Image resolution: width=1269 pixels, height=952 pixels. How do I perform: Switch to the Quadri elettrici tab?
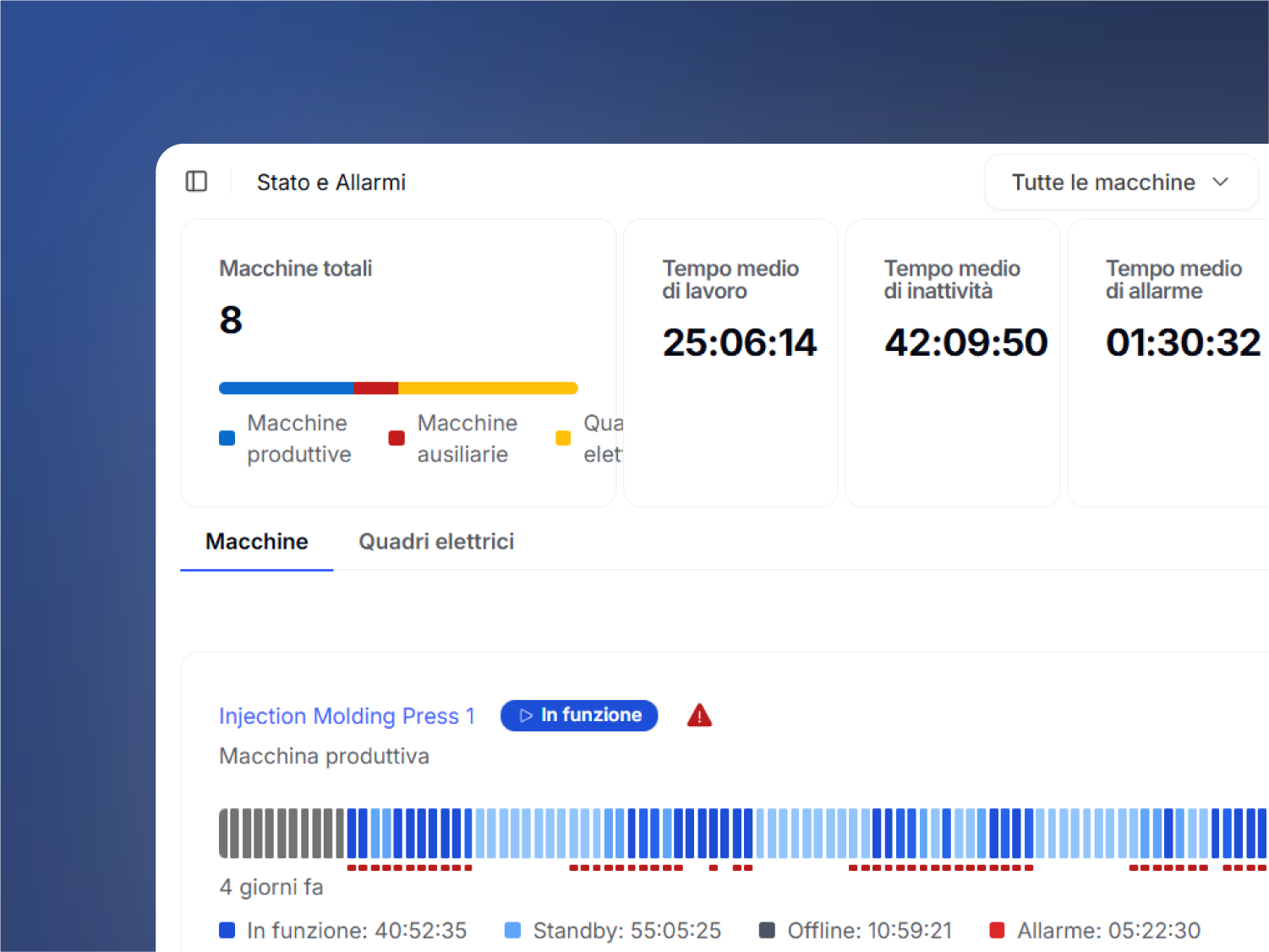[436, 541]
